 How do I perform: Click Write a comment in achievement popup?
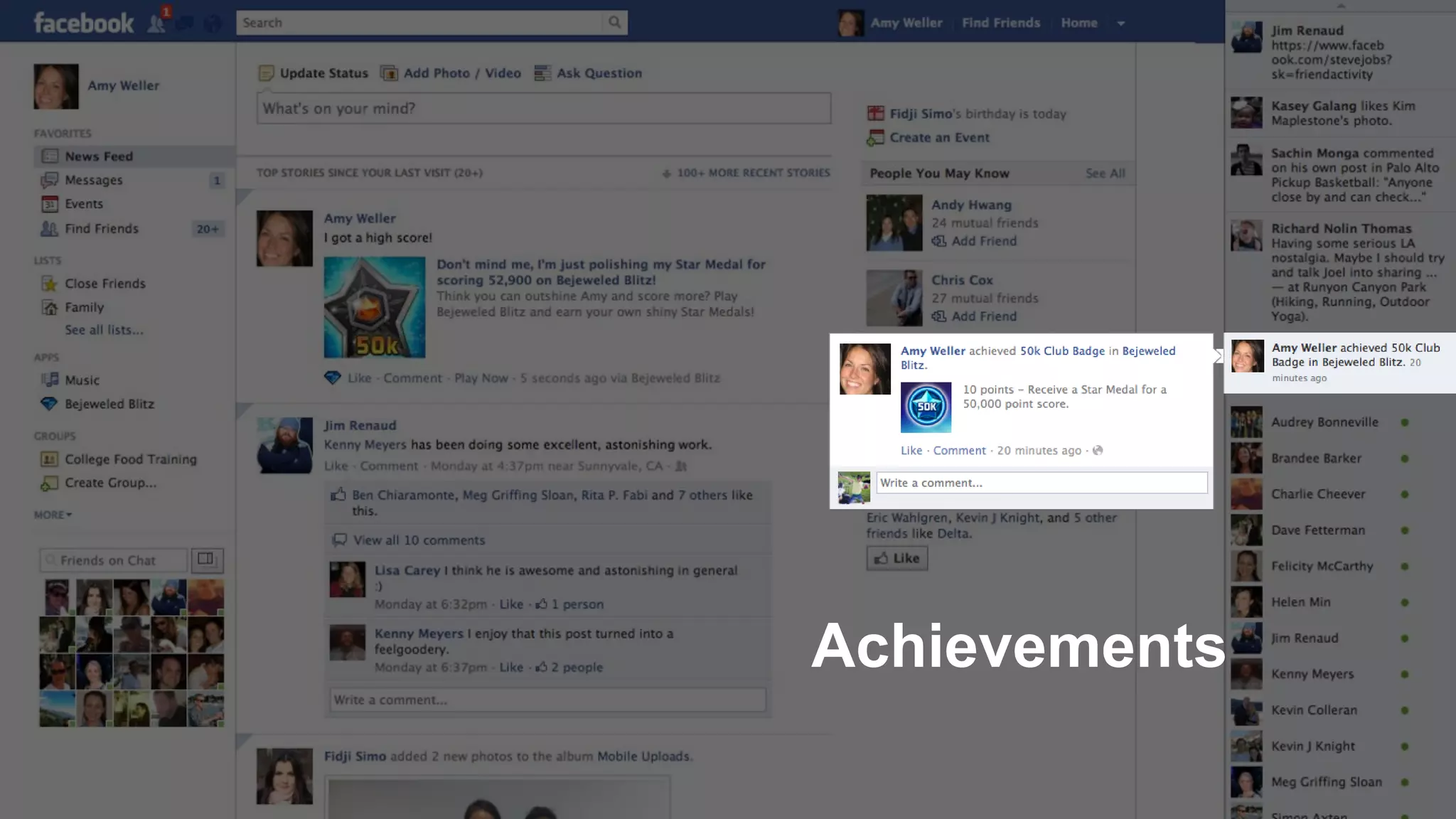pos(1042,483)
